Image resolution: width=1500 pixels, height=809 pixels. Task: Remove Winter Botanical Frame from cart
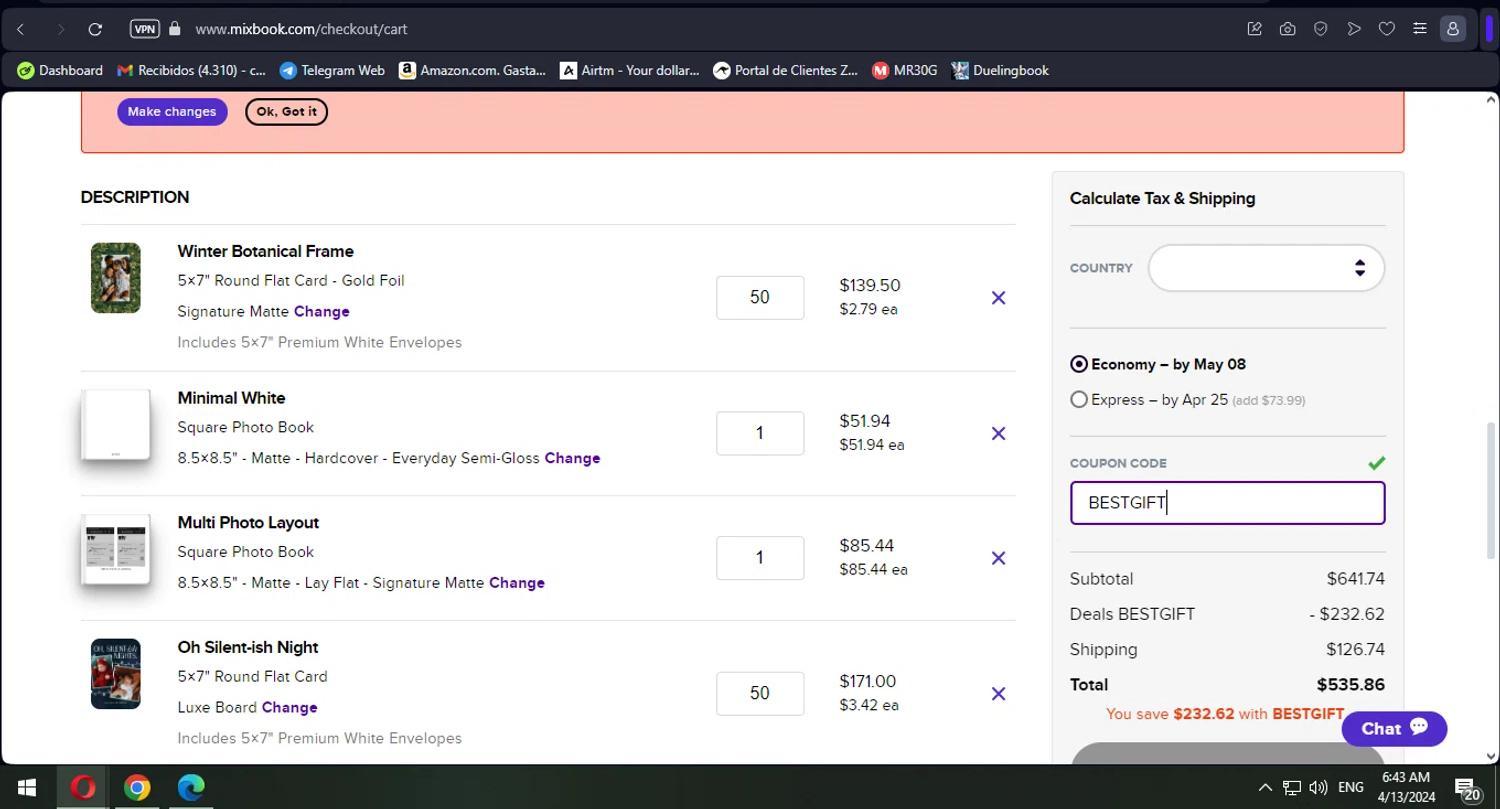(998, 298)
